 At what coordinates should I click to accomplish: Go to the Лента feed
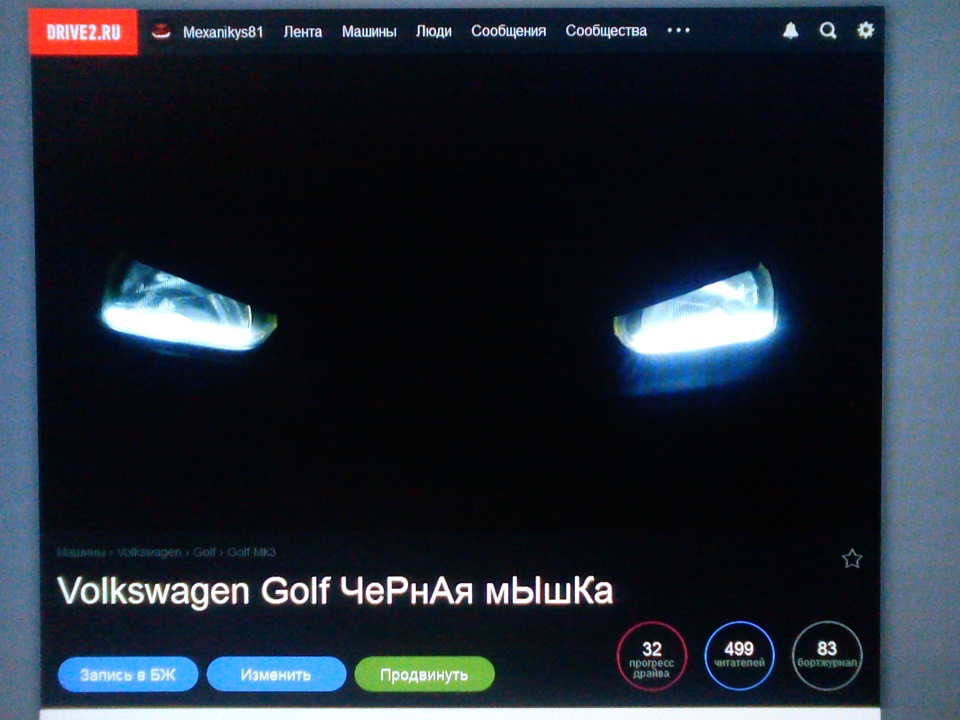pyautogui.click(x=302, y=31)
